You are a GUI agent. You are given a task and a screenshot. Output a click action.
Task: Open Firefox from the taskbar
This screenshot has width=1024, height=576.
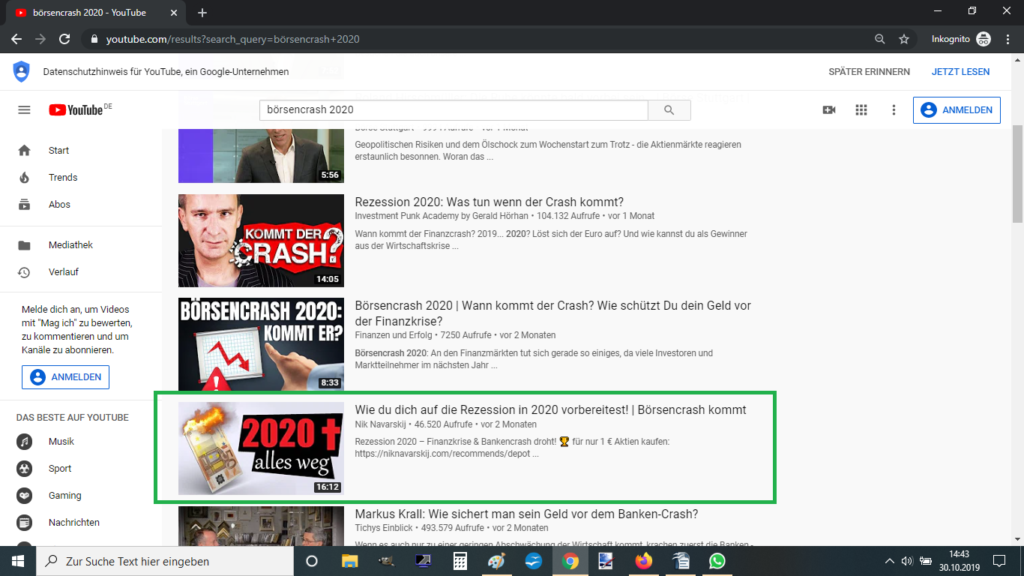644,561
